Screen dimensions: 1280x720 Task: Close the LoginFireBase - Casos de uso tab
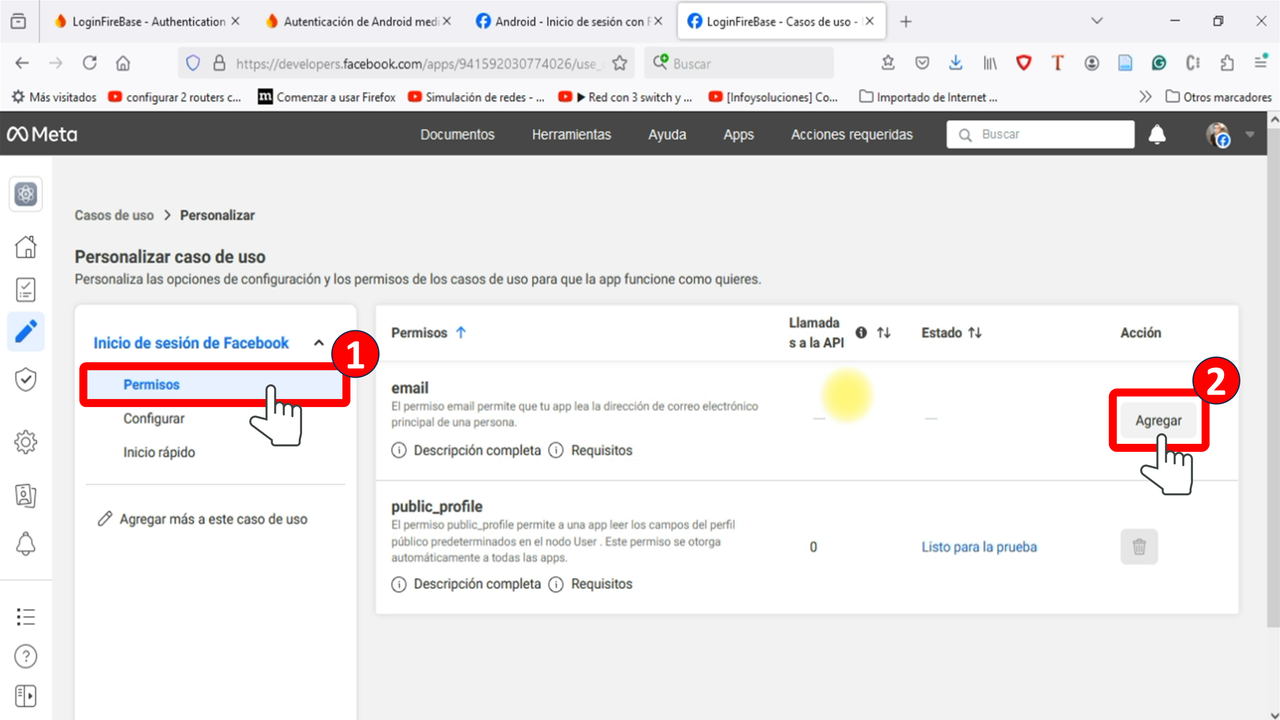pos(869,21)
